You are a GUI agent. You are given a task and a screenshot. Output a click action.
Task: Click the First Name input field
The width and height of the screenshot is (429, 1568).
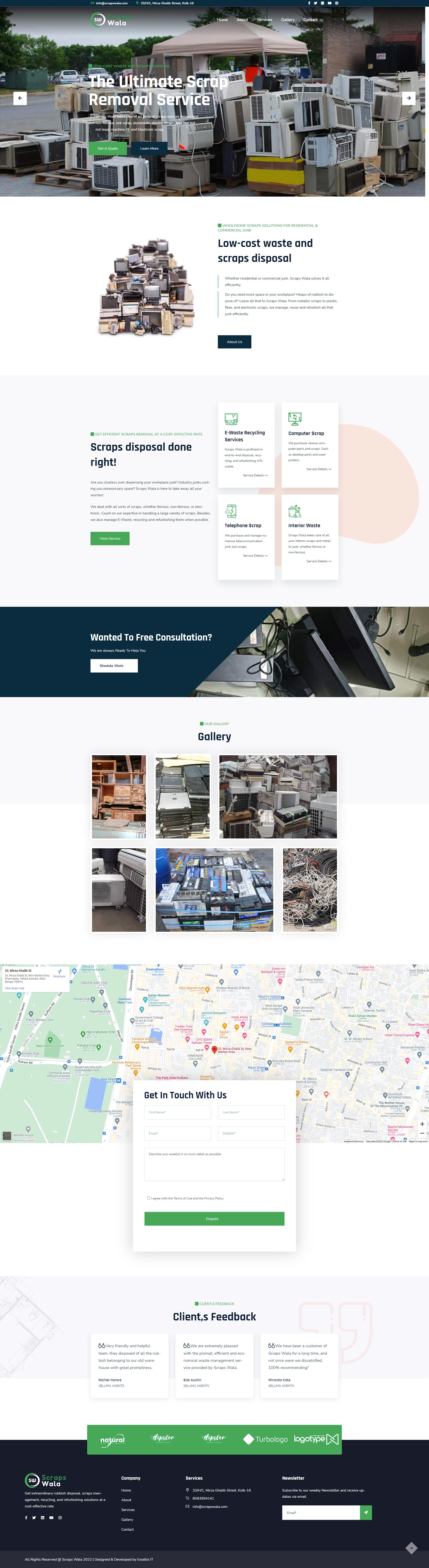pyautogui.click(x=178, y=1112)
